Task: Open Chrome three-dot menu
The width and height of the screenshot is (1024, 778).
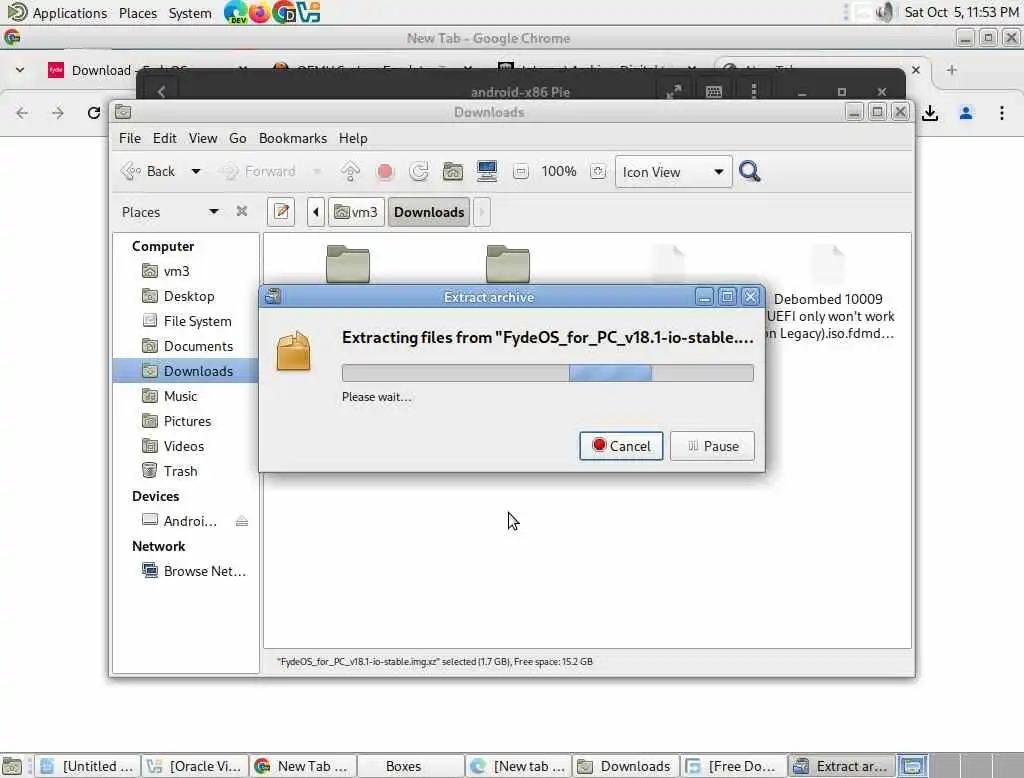Action: [1002, 113]
